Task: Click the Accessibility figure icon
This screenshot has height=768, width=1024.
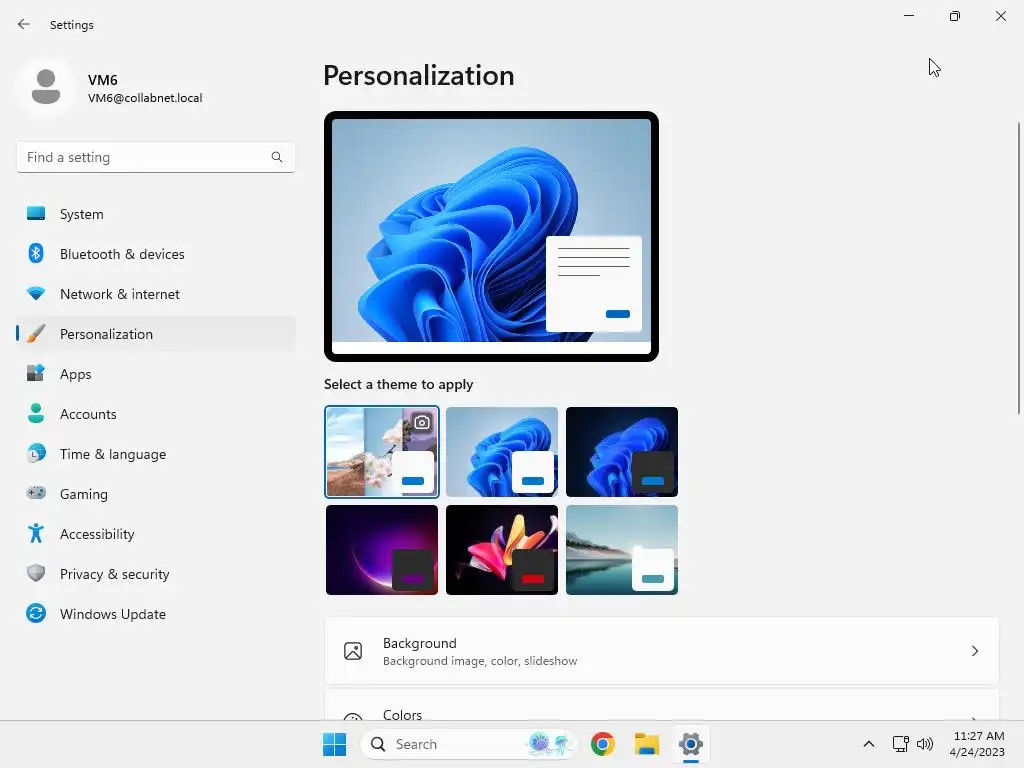Action: (36, 534)
